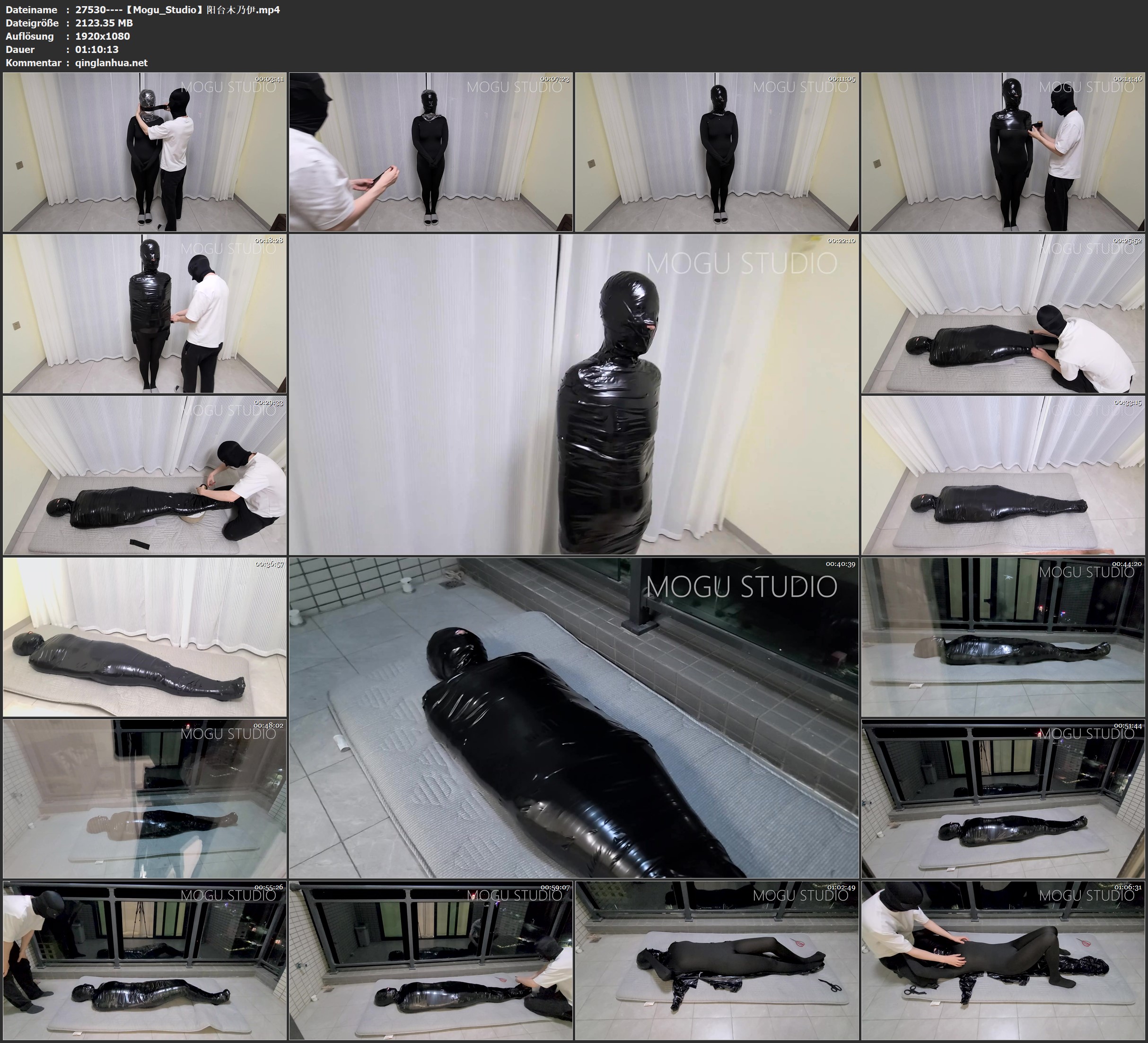
Task: Open the frame marked 00:25:52
Action: click(1003, 313)
